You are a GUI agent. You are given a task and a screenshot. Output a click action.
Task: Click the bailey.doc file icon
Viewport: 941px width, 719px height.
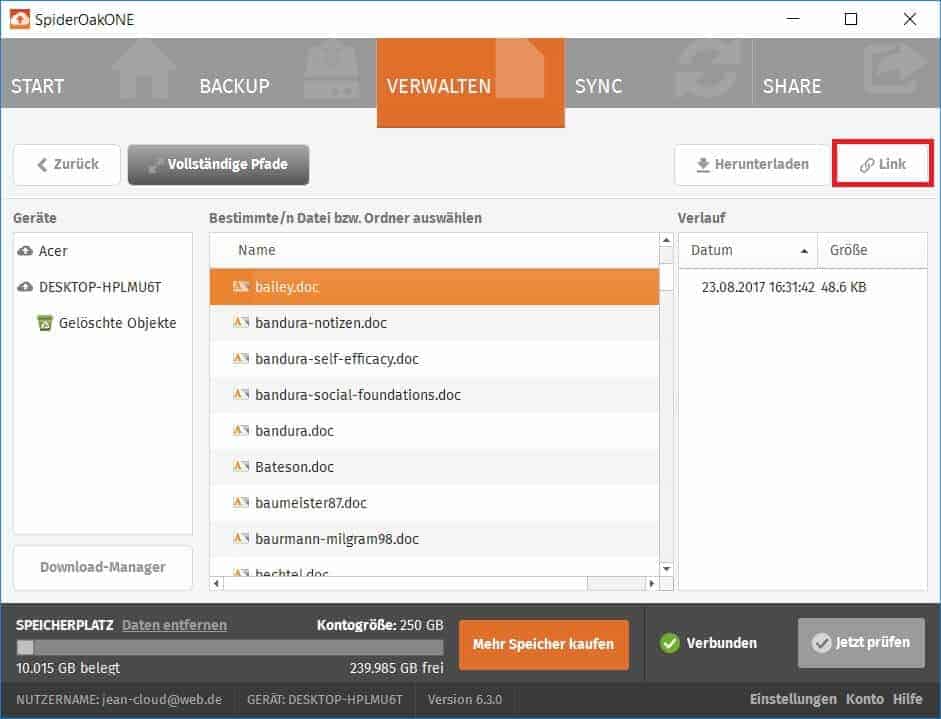pyautogui.click(x=241, y=287)
